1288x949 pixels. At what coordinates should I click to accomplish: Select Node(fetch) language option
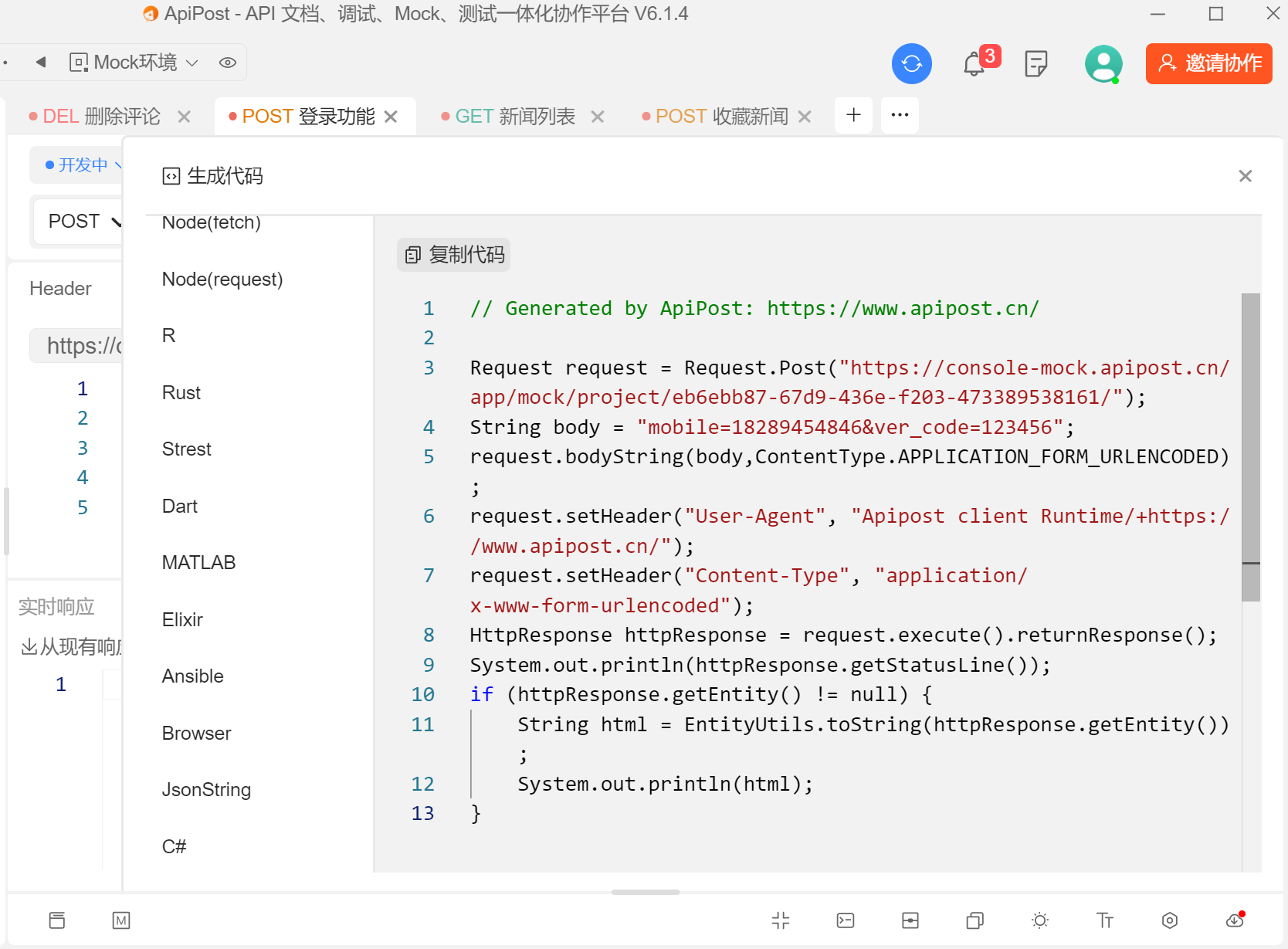211,222
